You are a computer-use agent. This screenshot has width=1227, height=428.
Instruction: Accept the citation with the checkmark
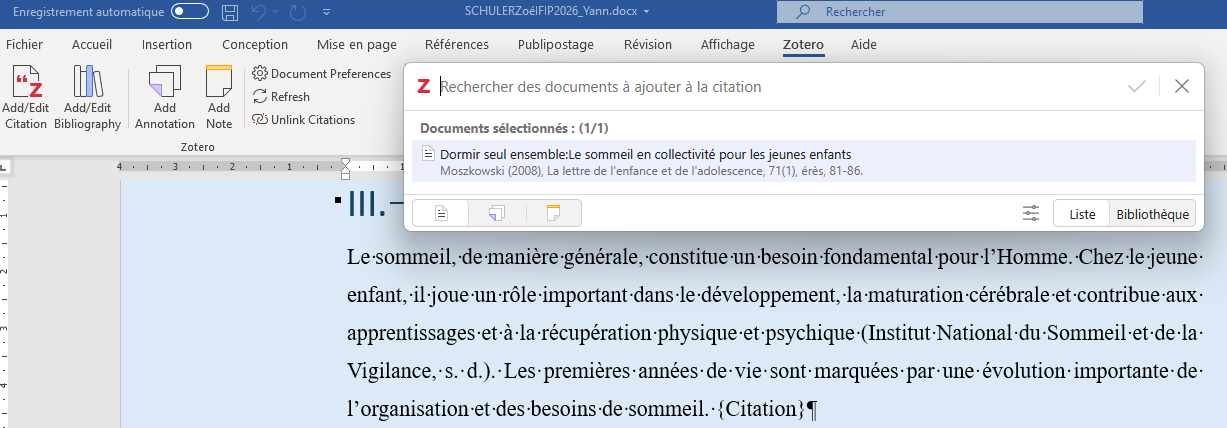tap(1137, 87)
